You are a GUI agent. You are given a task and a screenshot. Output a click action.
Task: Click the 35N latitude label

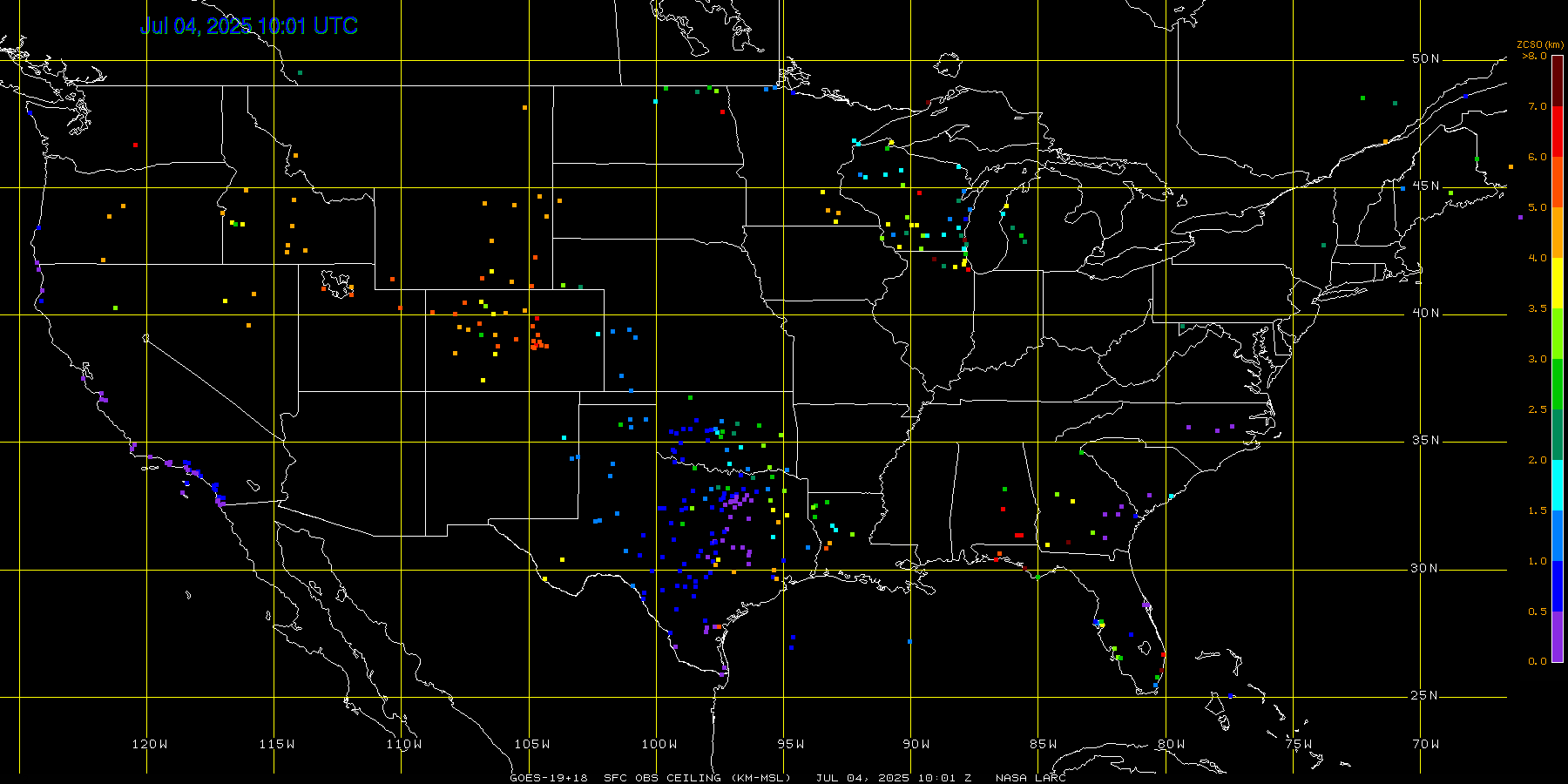tap(1426, 441)
